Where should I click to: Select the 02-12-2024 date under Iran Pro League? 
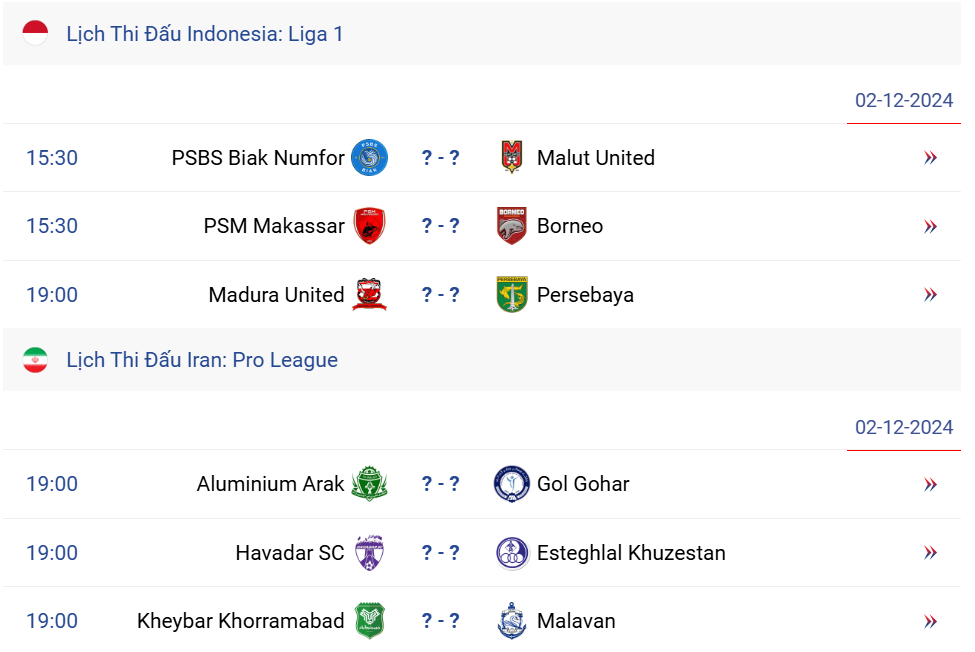(x=904, y=427)
